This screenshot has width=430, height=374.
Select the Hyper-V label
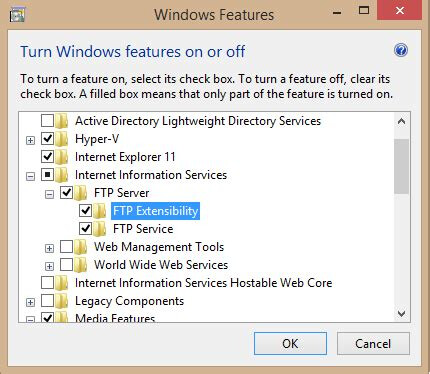click(97, 139)
